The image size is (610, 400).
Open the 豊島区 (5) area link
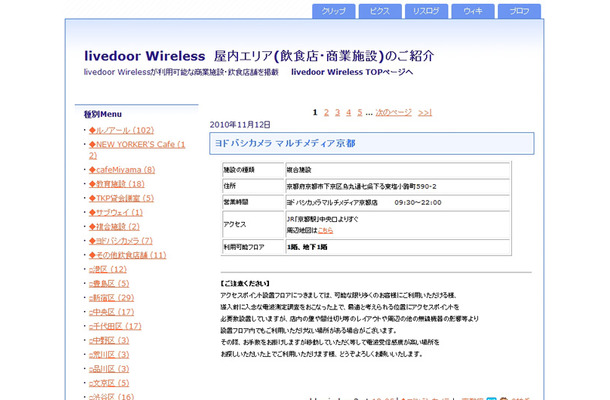pyautogui.click(x=109, y=284)
